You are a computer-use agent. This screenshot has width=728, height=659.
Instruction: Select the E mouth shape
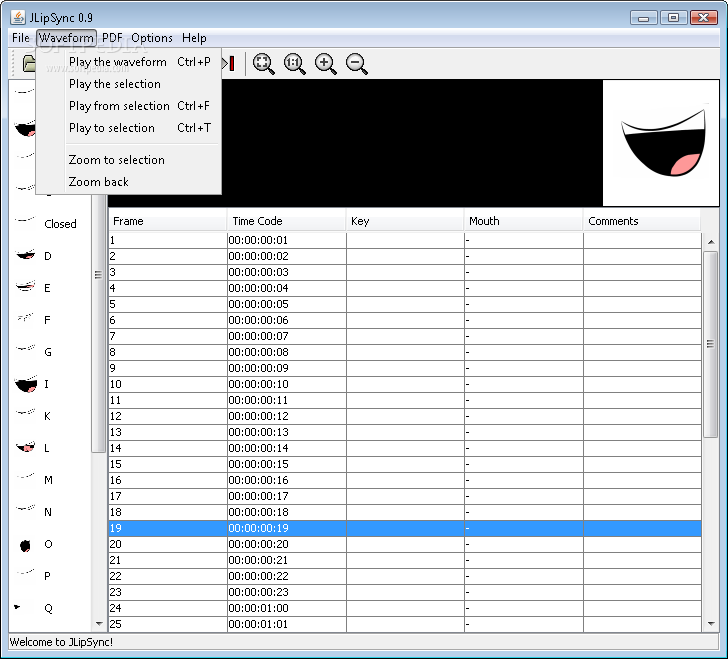coord(33,288)
